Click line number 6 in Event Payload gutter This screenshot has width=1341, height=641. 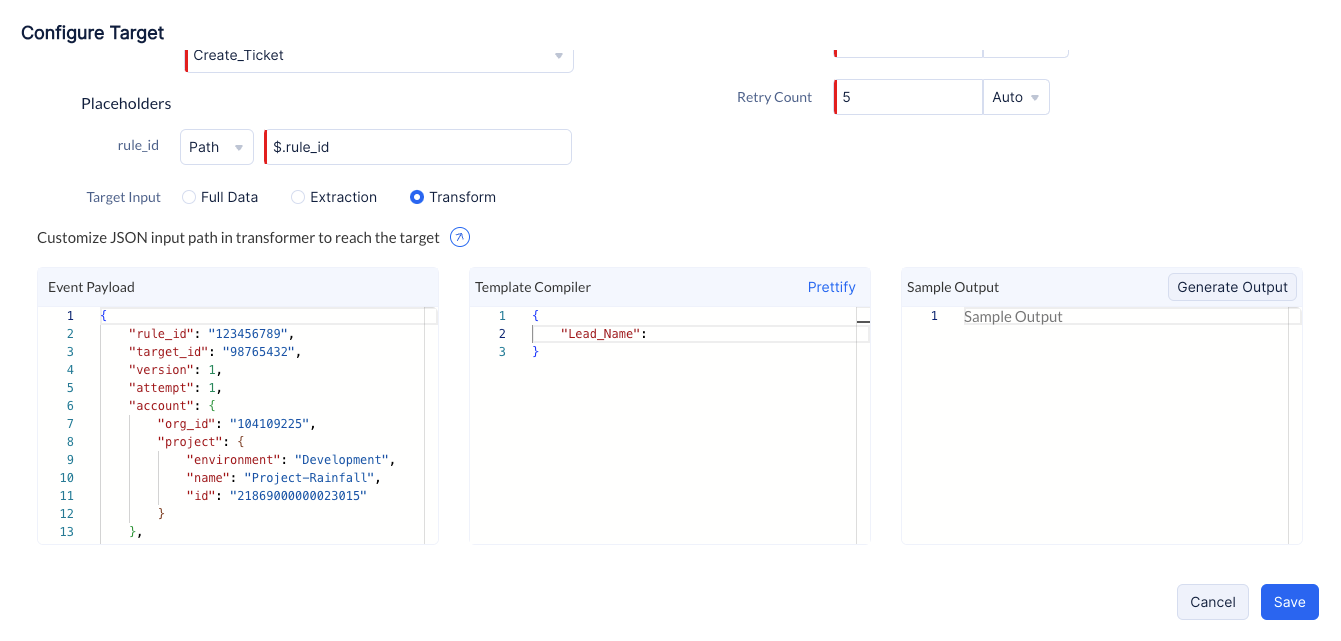point(69,406)
